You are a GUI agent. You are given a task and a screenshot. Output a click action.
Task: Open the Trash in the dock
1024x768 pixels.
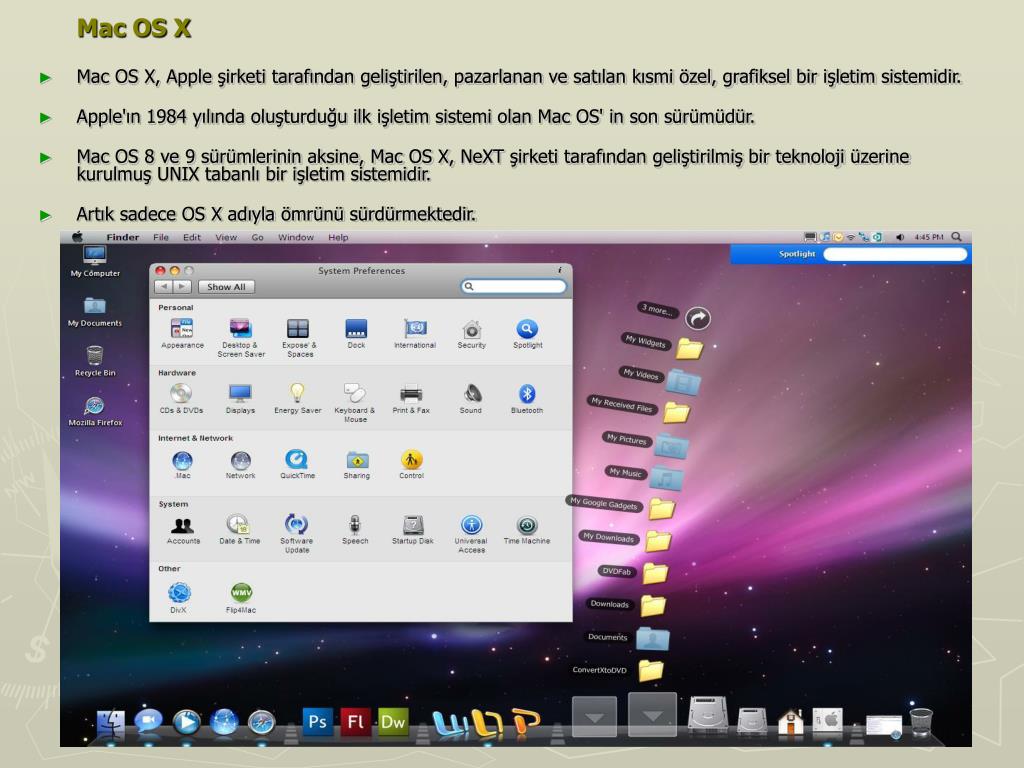[921, 723]
